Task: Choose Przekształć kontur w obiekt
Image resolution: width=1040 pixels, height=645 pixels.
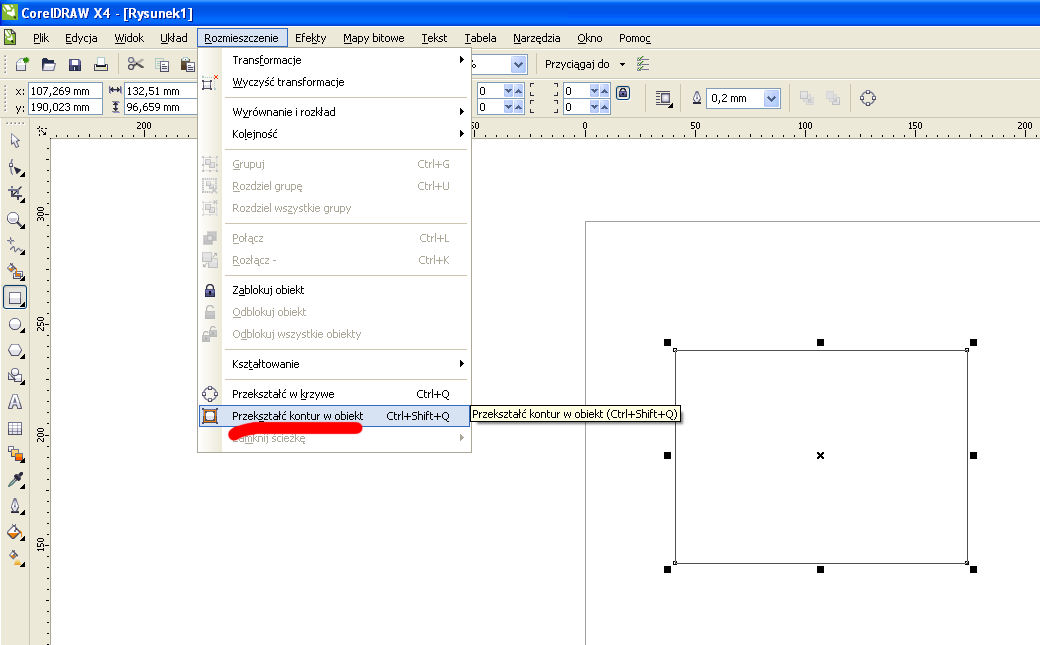Action: click(297, 416)
